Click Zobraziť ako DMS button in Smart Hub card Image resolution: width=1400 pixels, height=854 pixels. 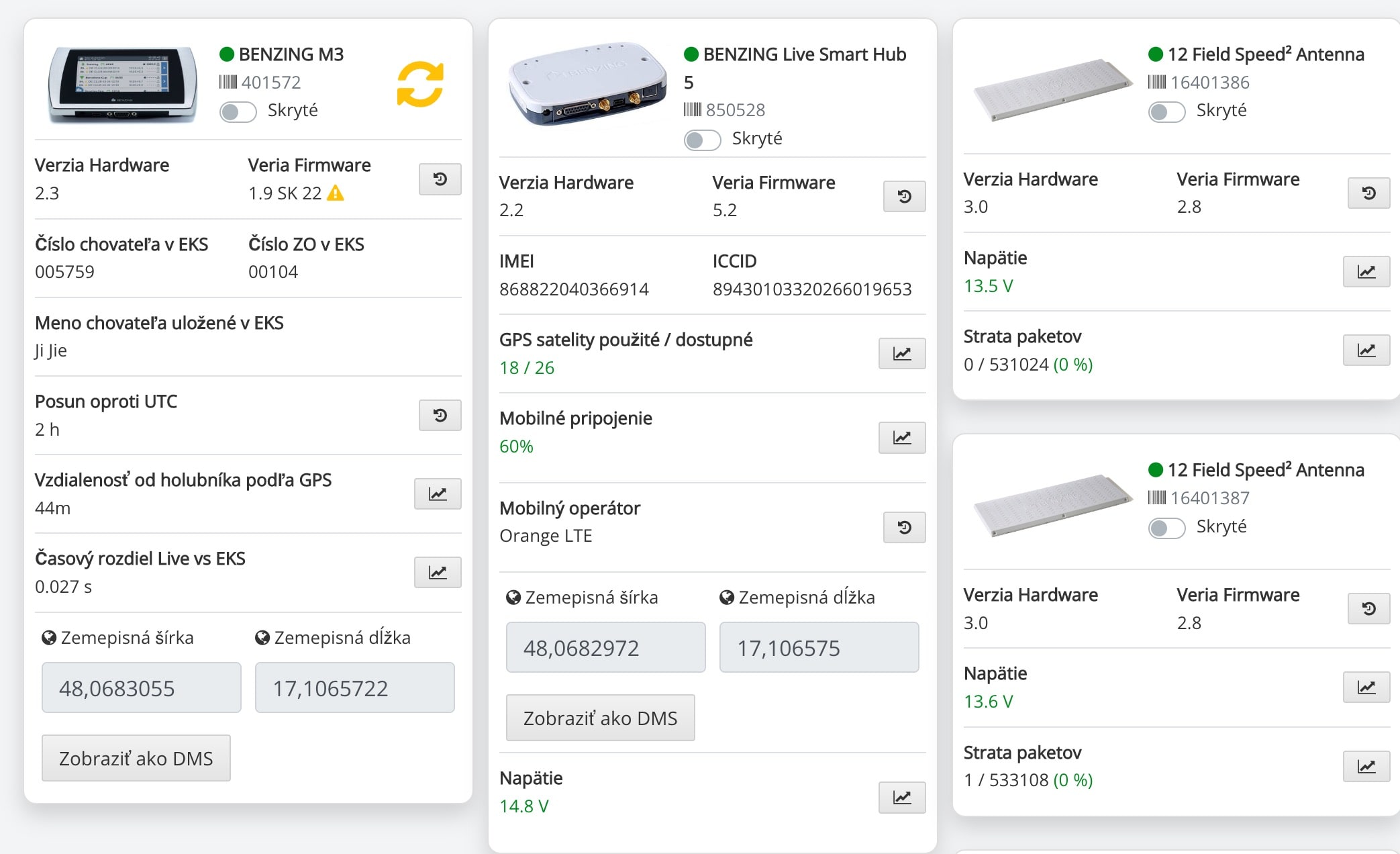(601, 718)
